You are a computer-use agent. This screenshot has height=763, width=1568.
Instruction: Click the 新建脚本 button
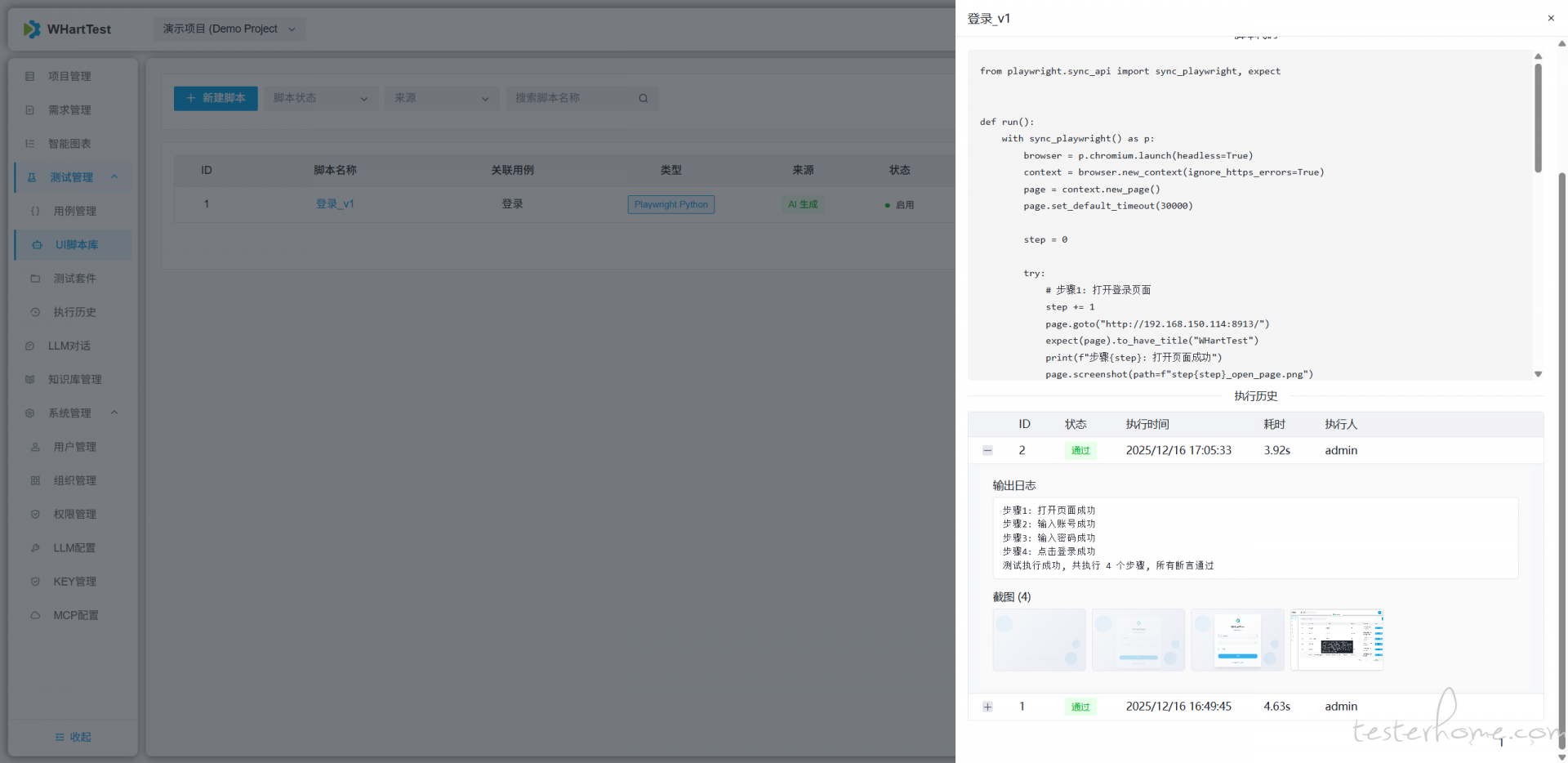[x=216, y=98]
